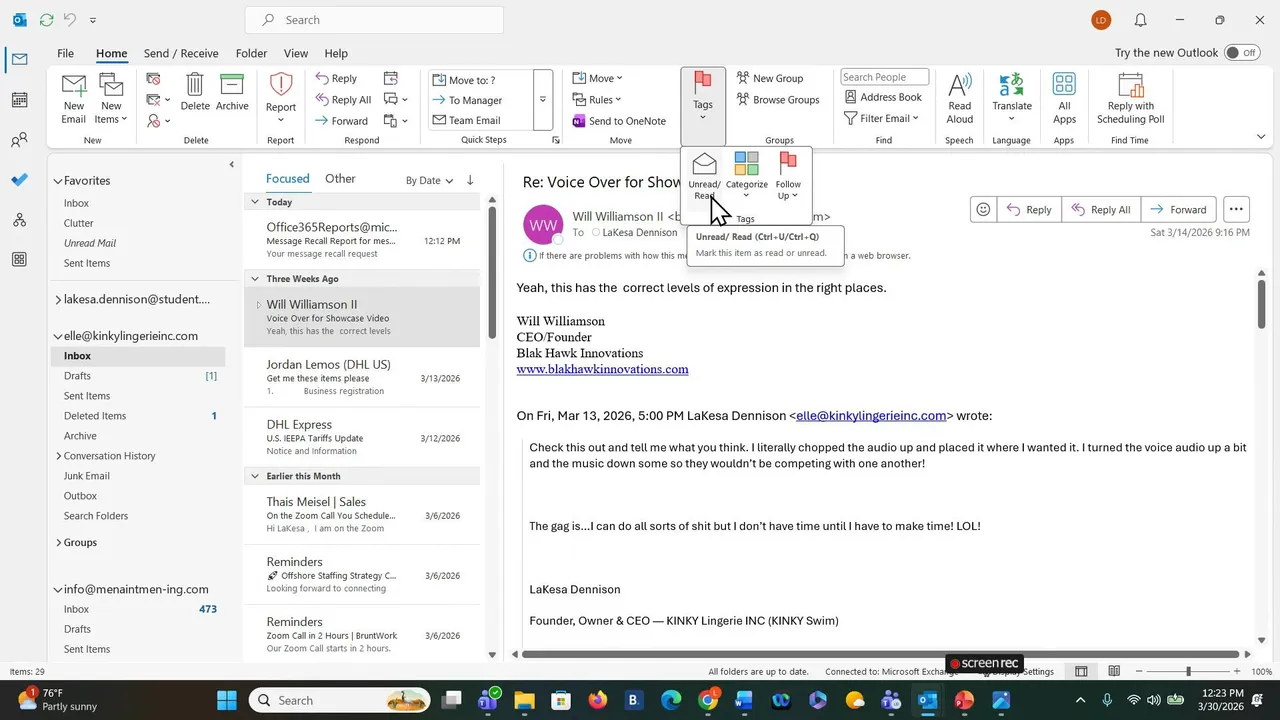Viewport: 1280px width, 720px height.
Task: Switch to Reading view in the status bar
Action: [1114, 671]
